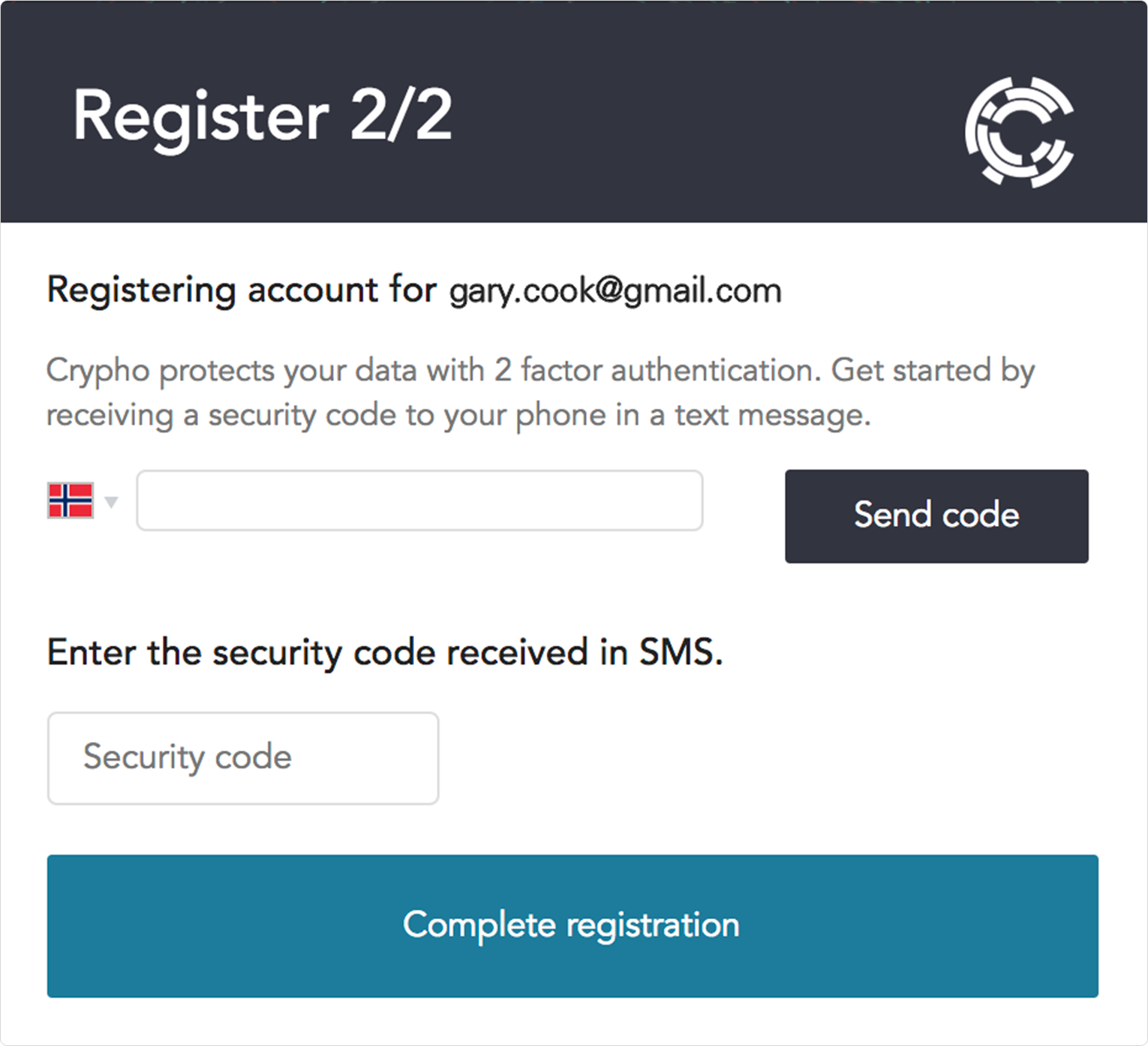Focus the phone number input field
Image resolution: width=1148 pixels, height=1046 pixels.
pos(419,500)
